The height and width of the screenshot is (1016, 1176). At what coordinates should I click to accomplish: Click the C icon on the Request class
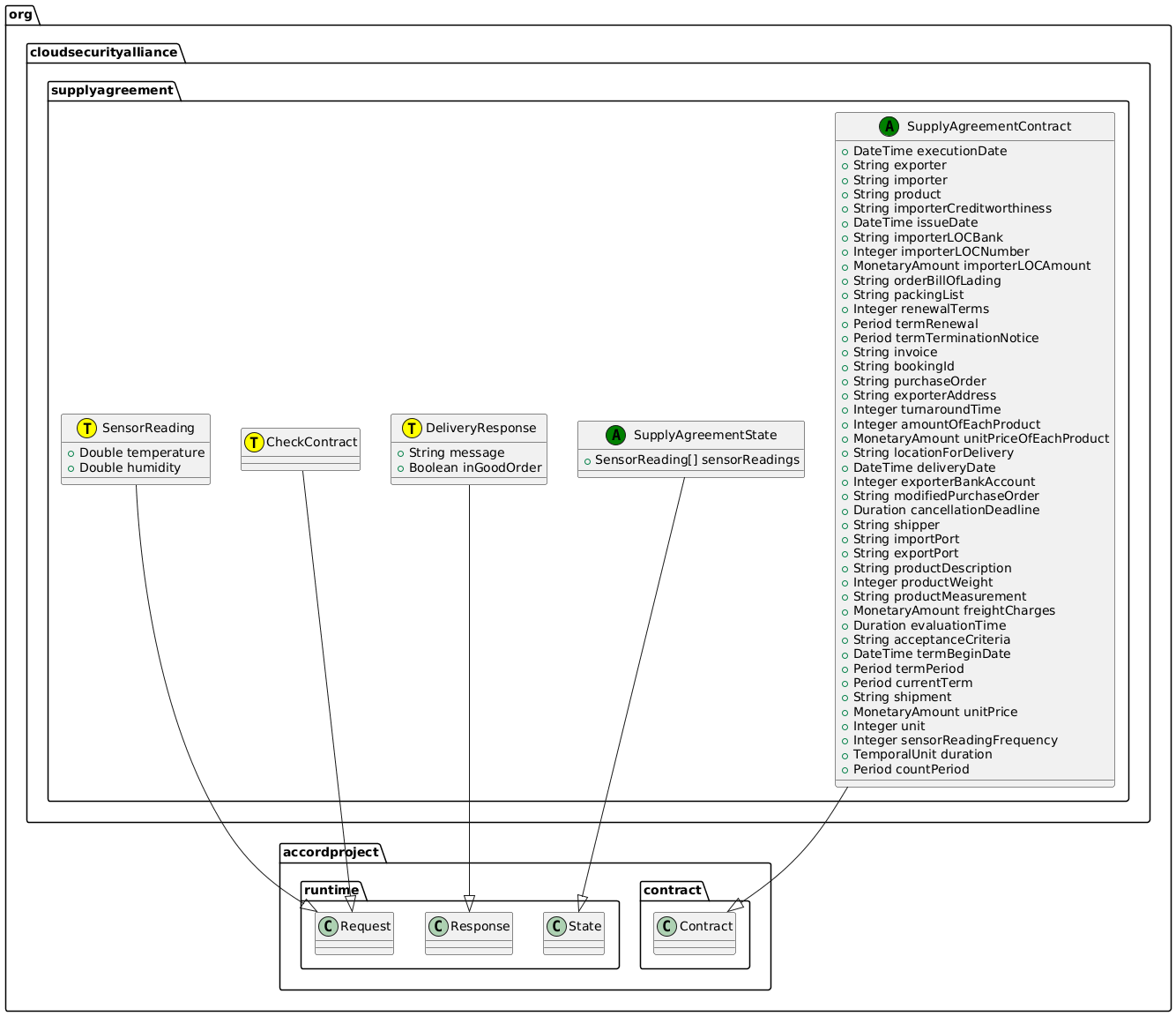(327, 926)
